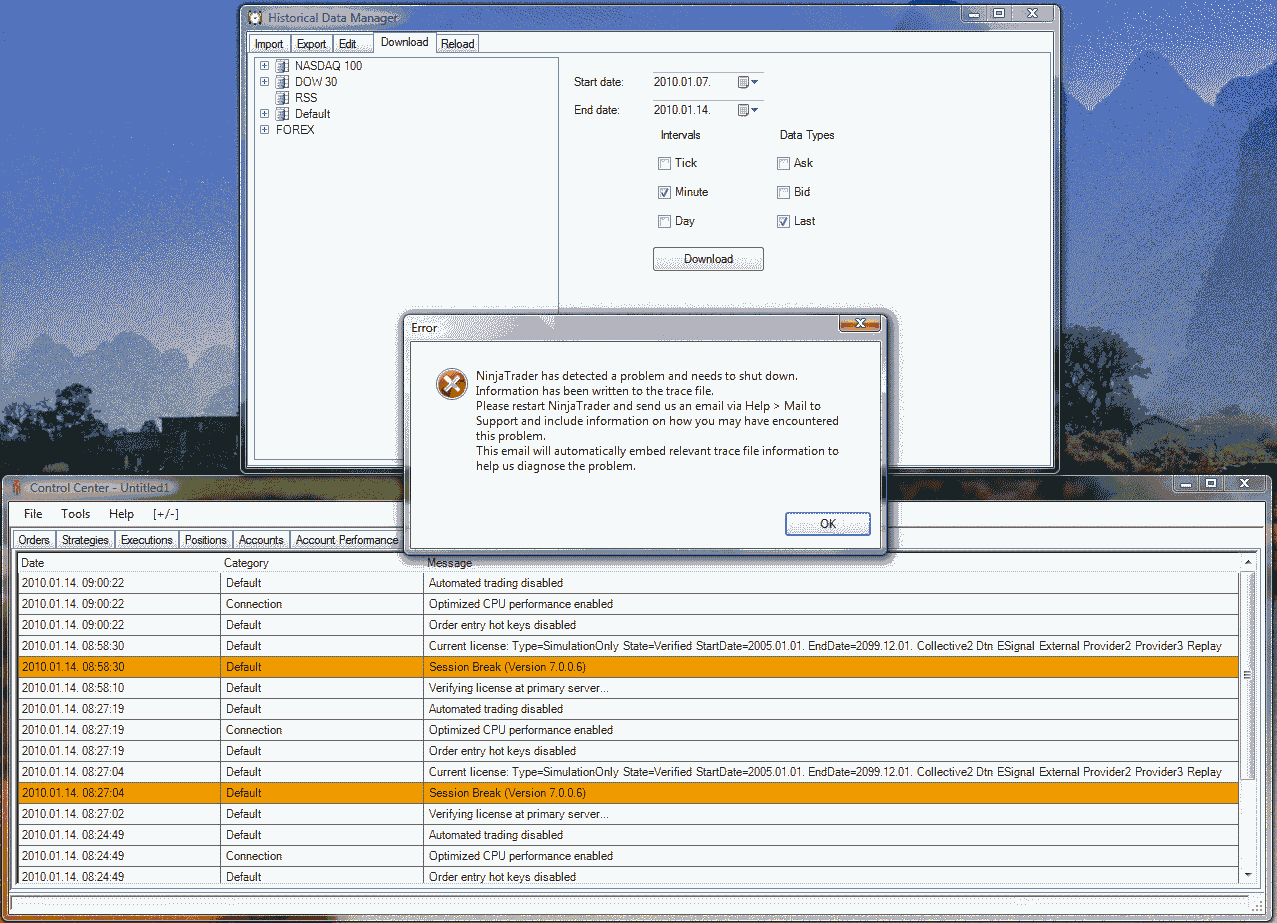Open the Accounts tab
Image resolution: width=1277 pixels, height=923 pixels.
coord(261,540)
